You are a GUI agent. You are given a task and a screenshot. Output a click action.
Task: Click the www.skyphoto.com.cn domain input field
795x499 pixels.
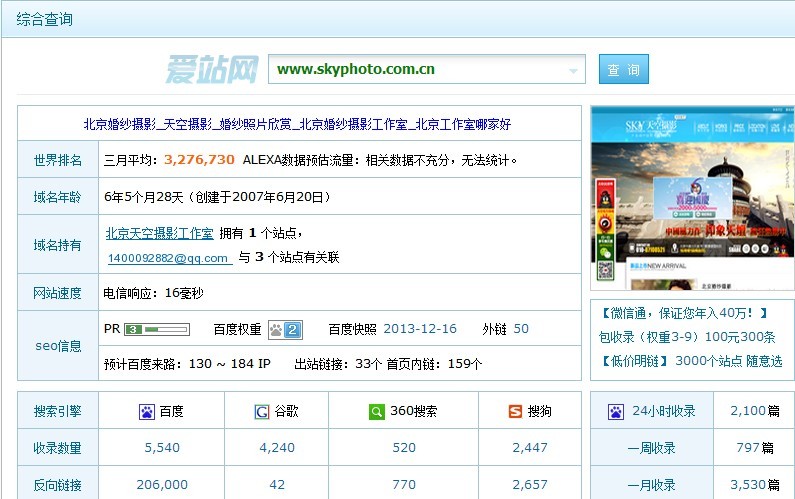[x=426, y=69]
